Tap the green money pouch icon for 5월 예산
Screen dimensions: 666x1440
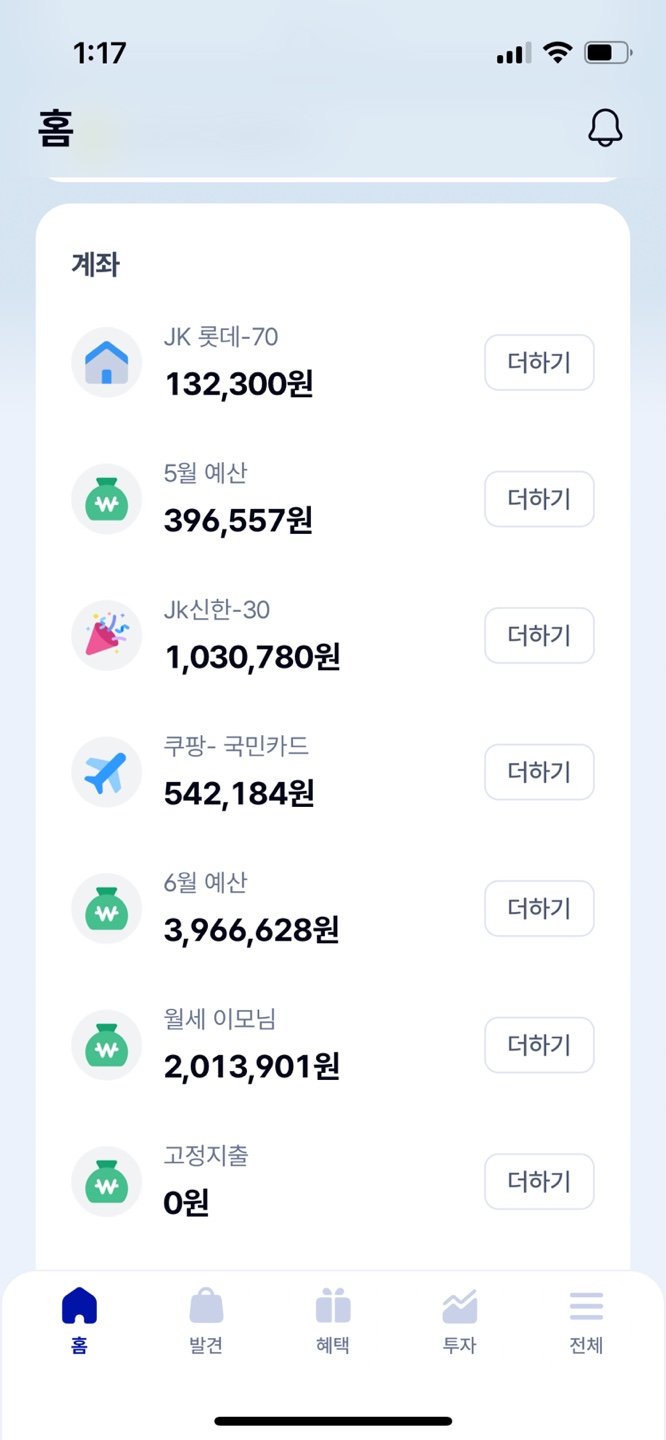pos(106,498)
